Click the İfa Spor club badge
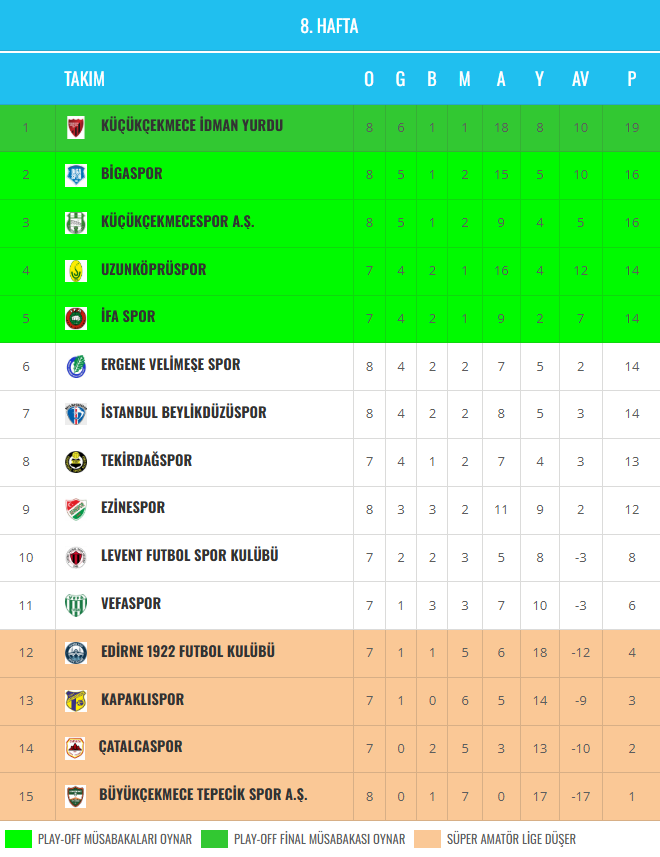This screenshot has height=857, width=660. pos(76,318)
